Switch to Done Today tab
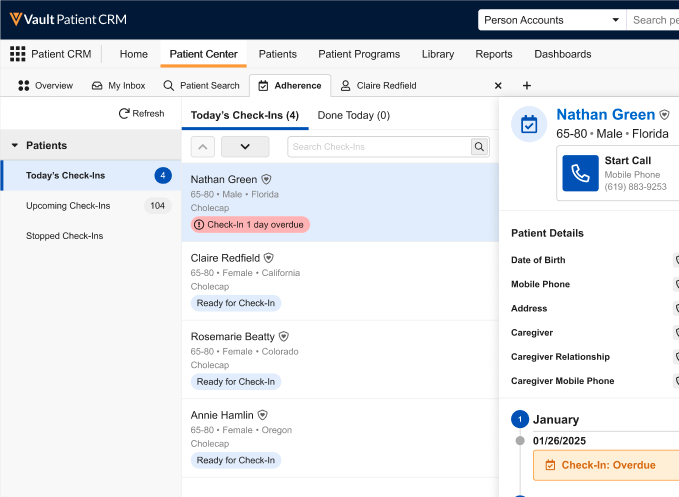This screenshot has width=679, height=497. pyautogui.click(x=353, y=115)
